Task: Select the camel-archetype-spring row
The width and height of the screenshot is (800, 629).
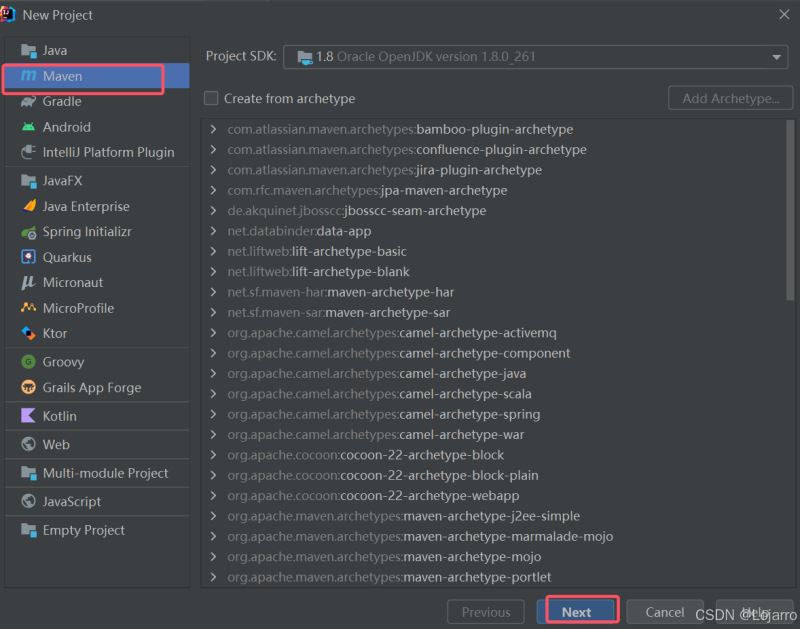Action: [494, 415]
